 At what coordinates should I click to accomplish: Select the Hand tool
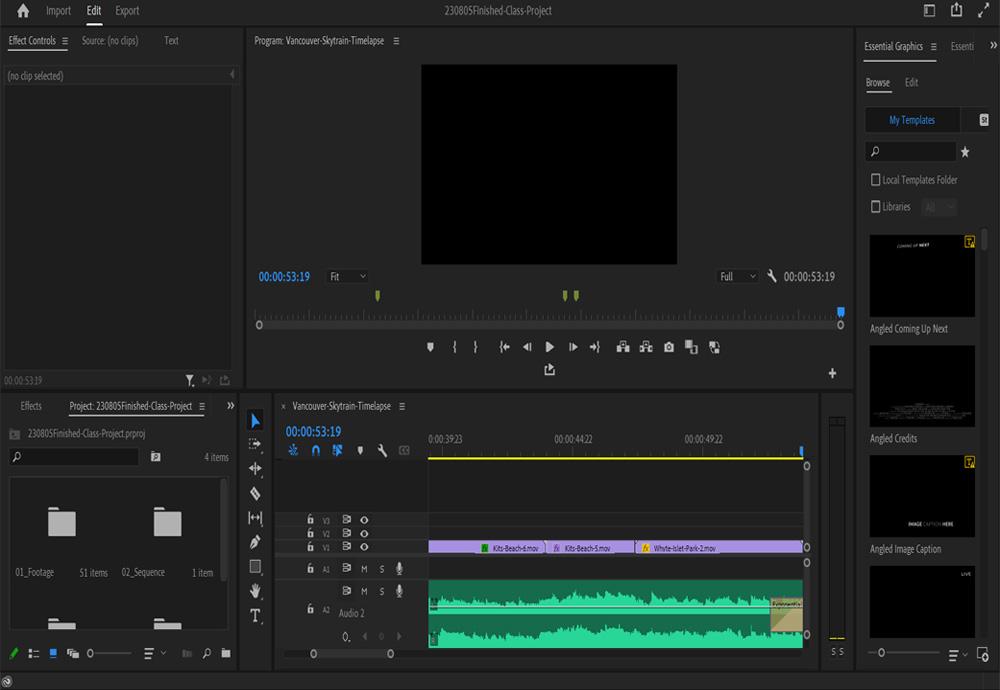pyautogui.click(x=255, y=591)
